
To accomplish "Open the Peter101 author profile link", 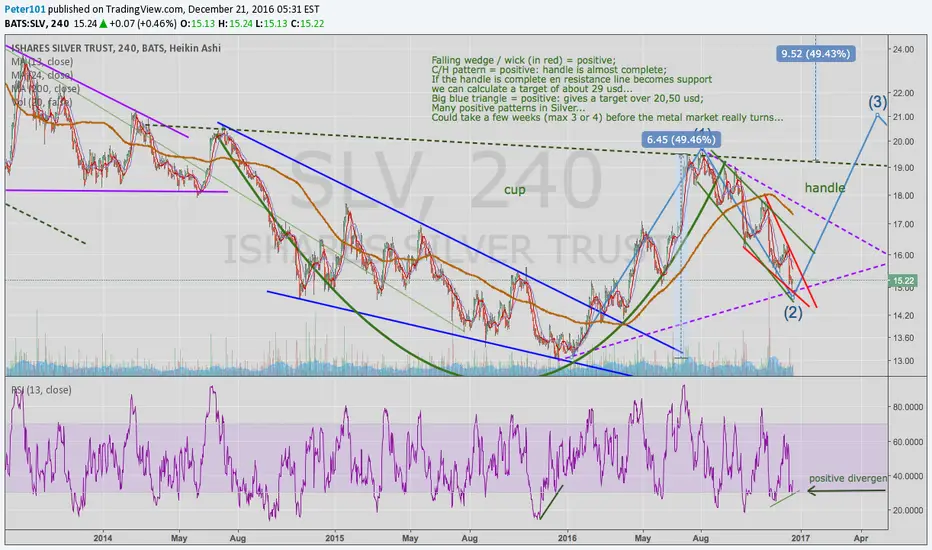I will [25, 10].
